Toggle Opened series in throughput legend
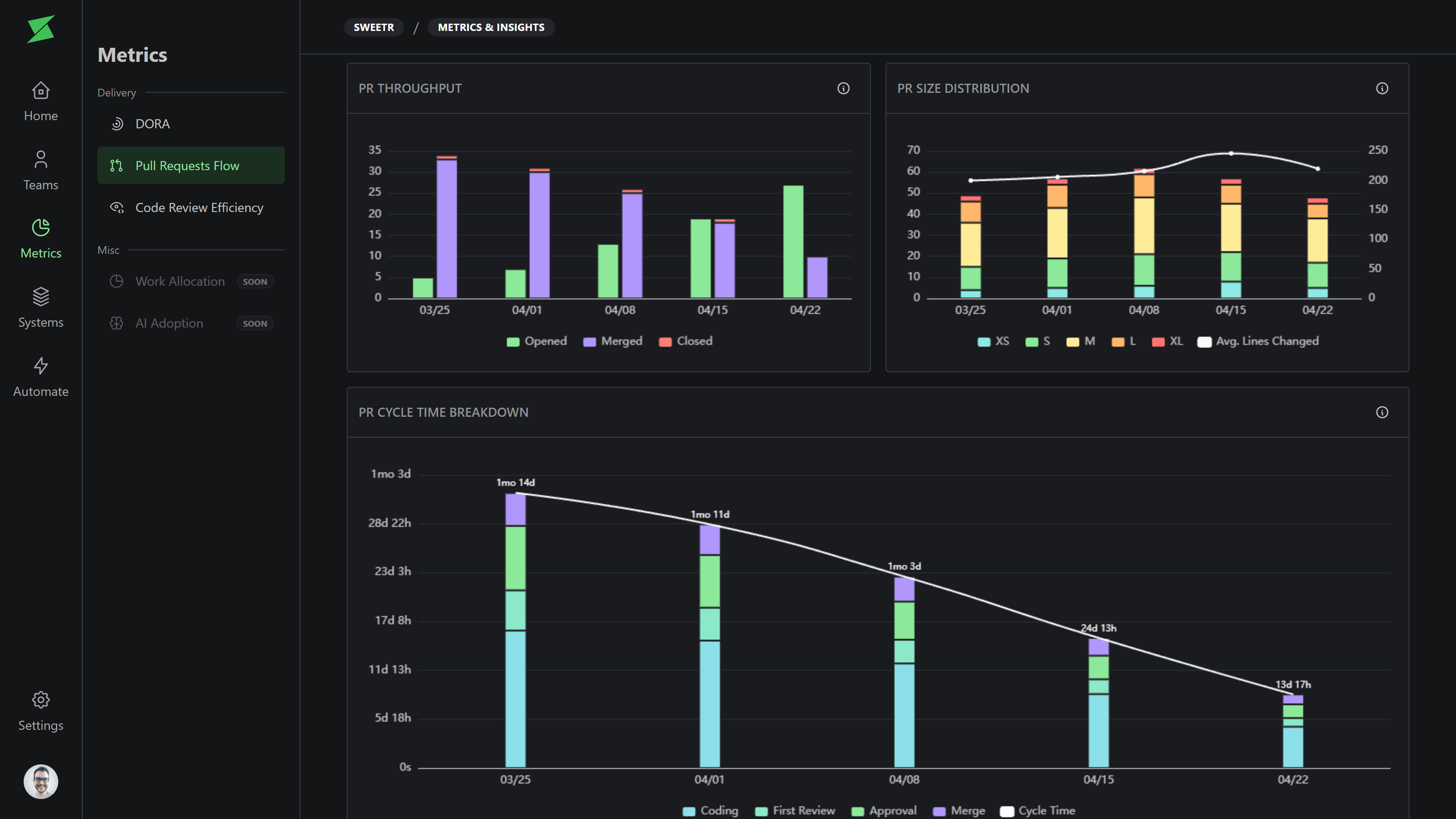 point(536,341)
